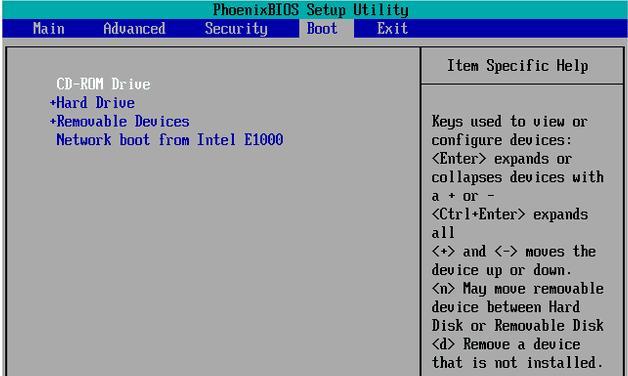Open the Exit tab

coord(392,28)
